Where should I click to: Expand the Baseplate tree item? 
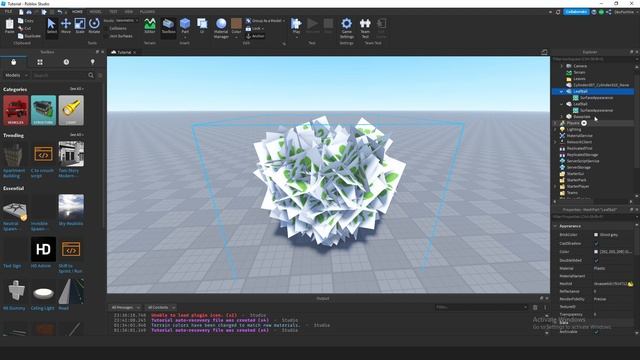(x=562, y=117)
